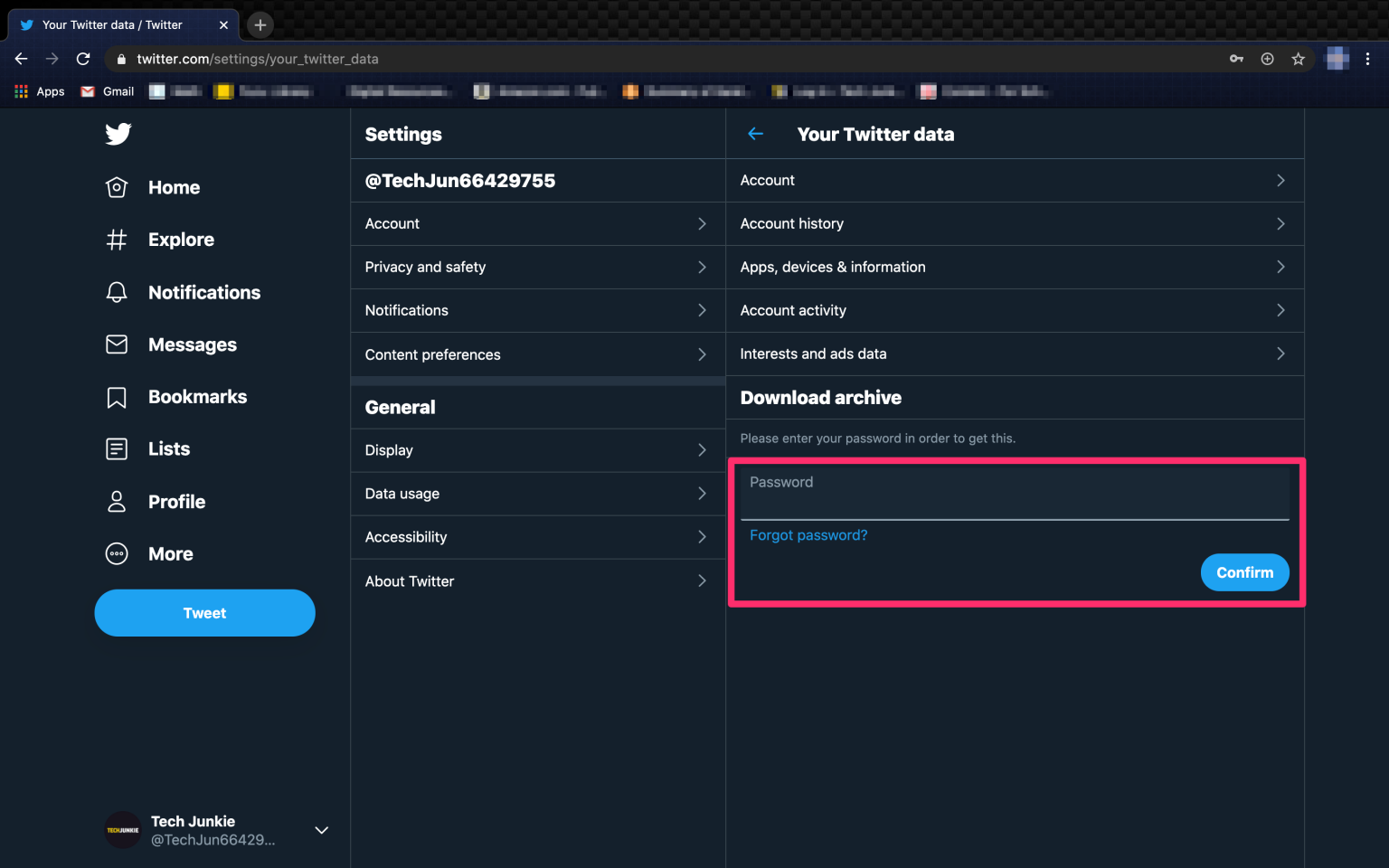The height and width of the screenshot is (868, 1389).
Task: Open the Messages envelope icon
Action: point(117,344)
